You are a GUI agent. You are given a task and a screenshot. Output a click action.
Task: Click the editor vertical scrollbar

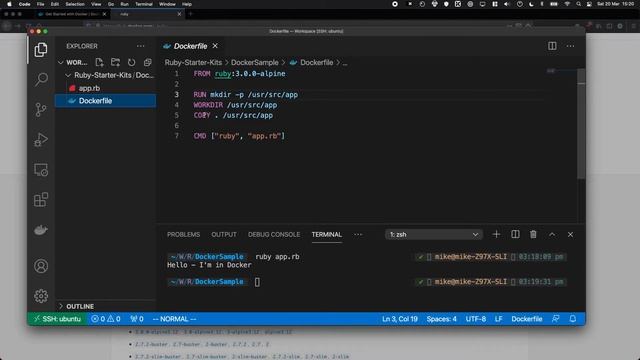point(581,124)
